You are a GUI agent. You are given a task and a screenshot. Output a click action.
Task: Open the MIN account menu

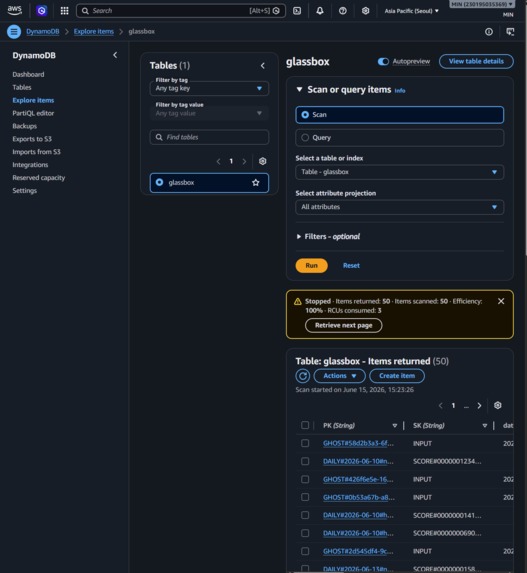pyautogui.click(x=482, y=4)
